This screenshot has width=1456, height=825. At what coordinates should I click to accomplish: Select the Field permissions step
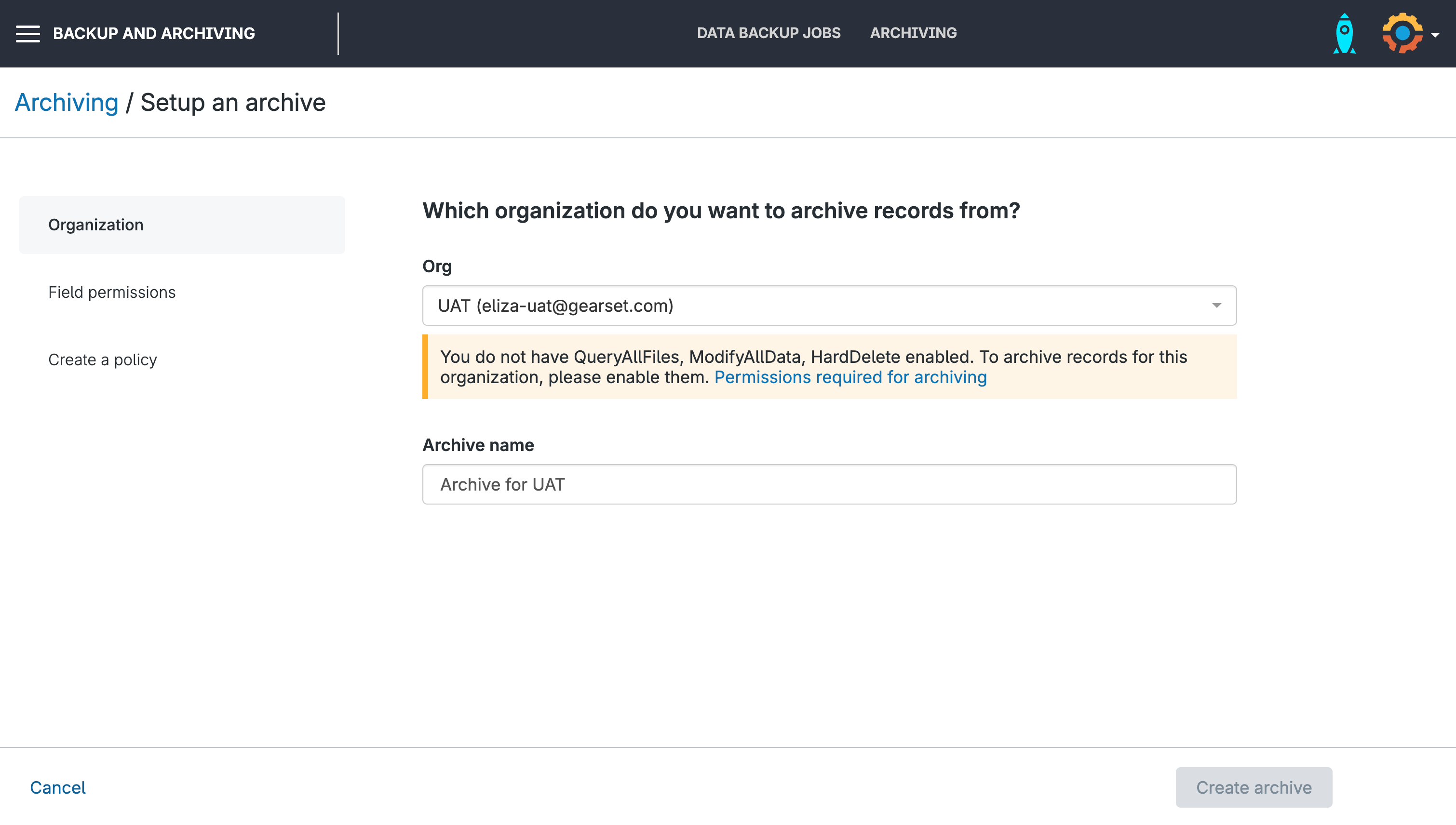[112, 293]
